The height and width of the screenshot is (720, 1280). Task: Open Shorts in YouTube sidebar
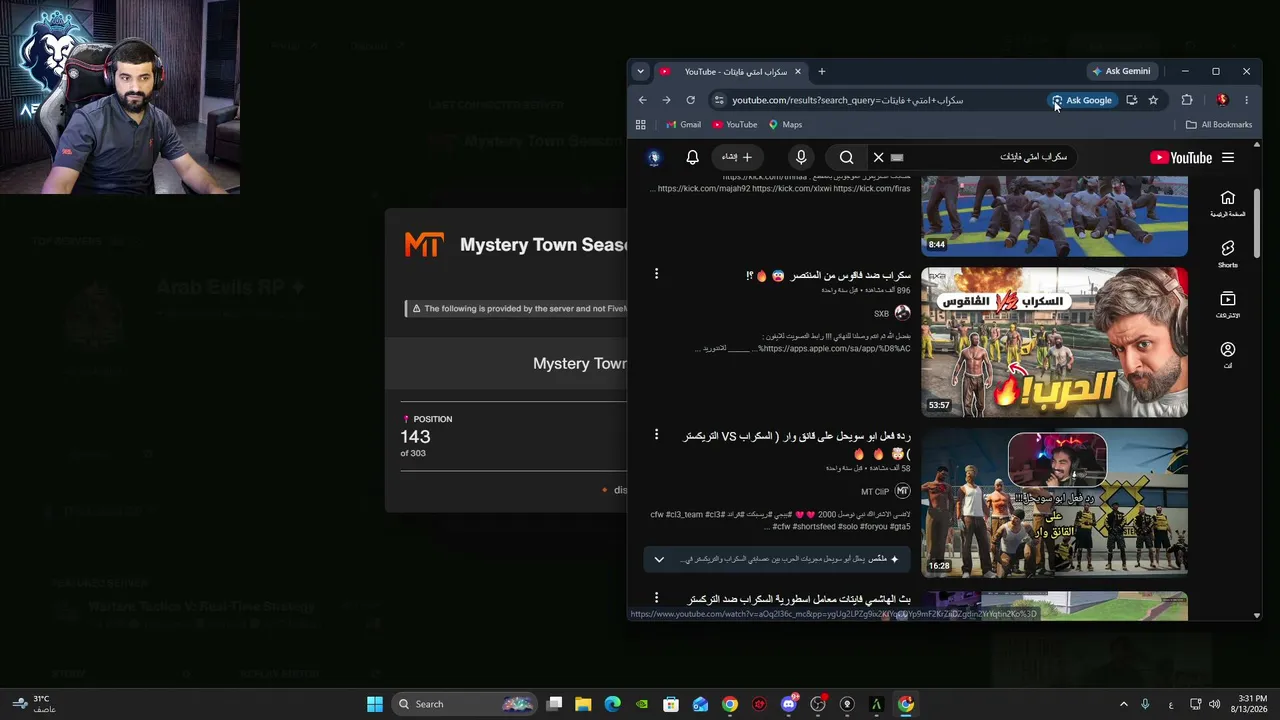(x=1228, y=254)
